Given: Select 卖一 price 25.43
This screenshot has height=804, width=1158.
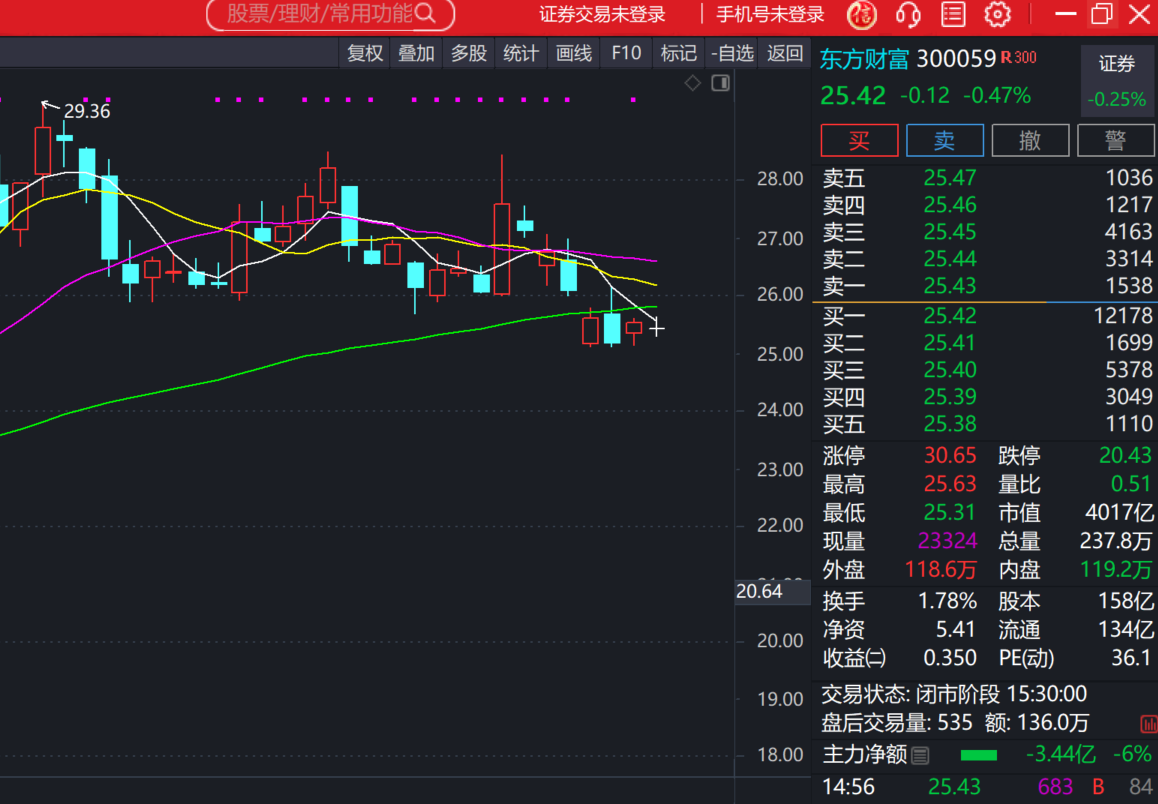Looking at the screenshot, I should pyautogui.click(x=950, y=286).
